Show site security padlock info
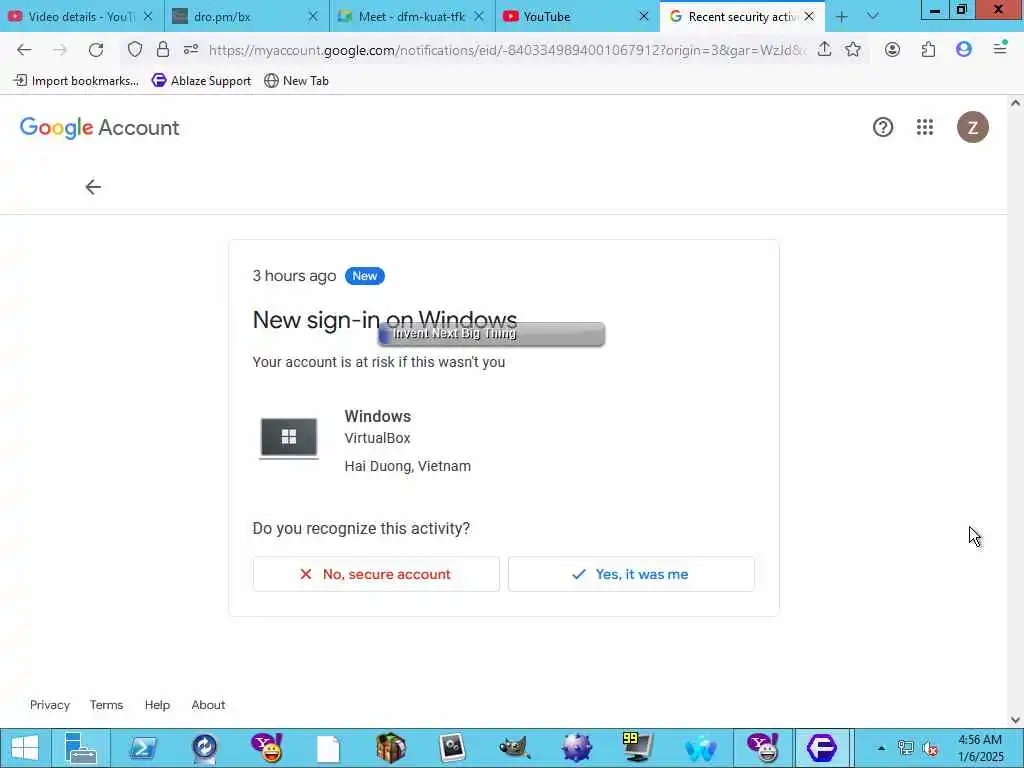 (163, 50)
